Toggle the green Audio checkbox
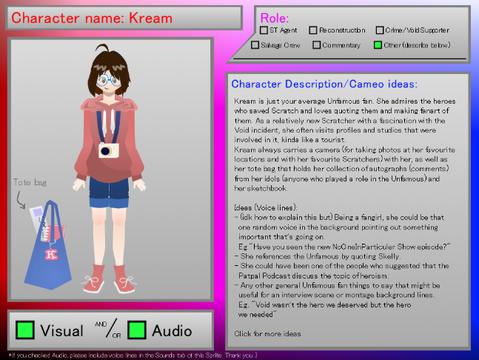The height and width of the screenshot is (360, 479). point(137,330)
